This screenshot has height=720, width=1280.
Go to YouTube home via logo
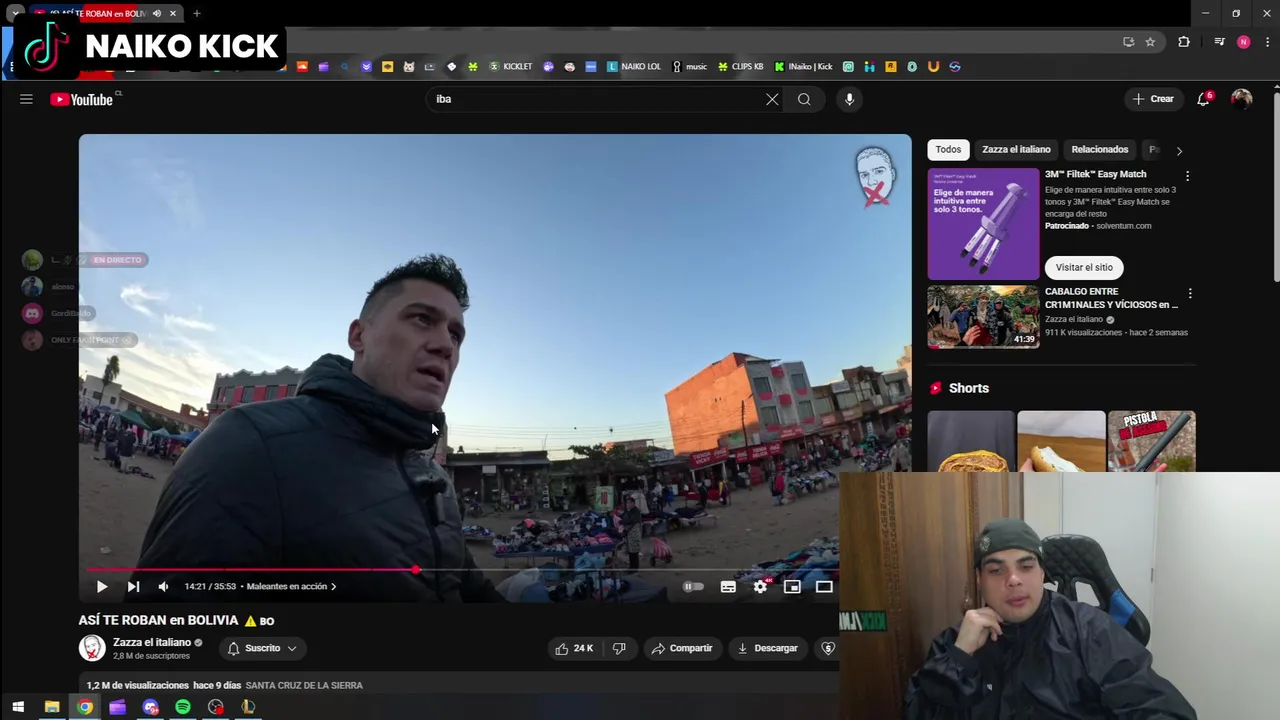82,99
